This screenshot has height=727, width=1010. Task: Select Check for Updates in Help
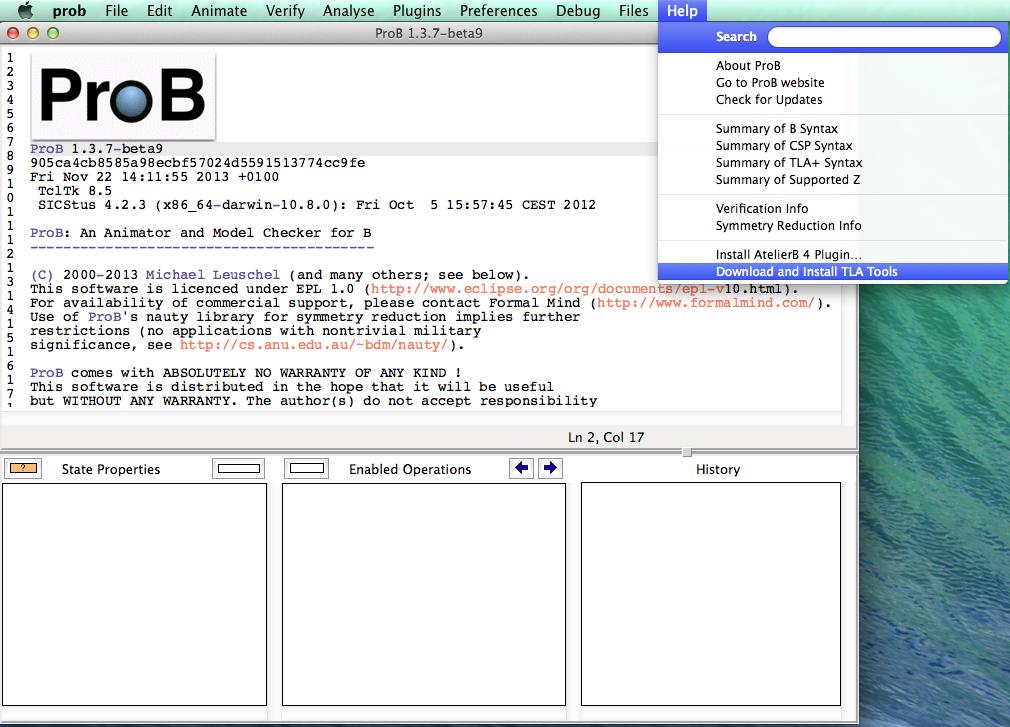(769, 100)
